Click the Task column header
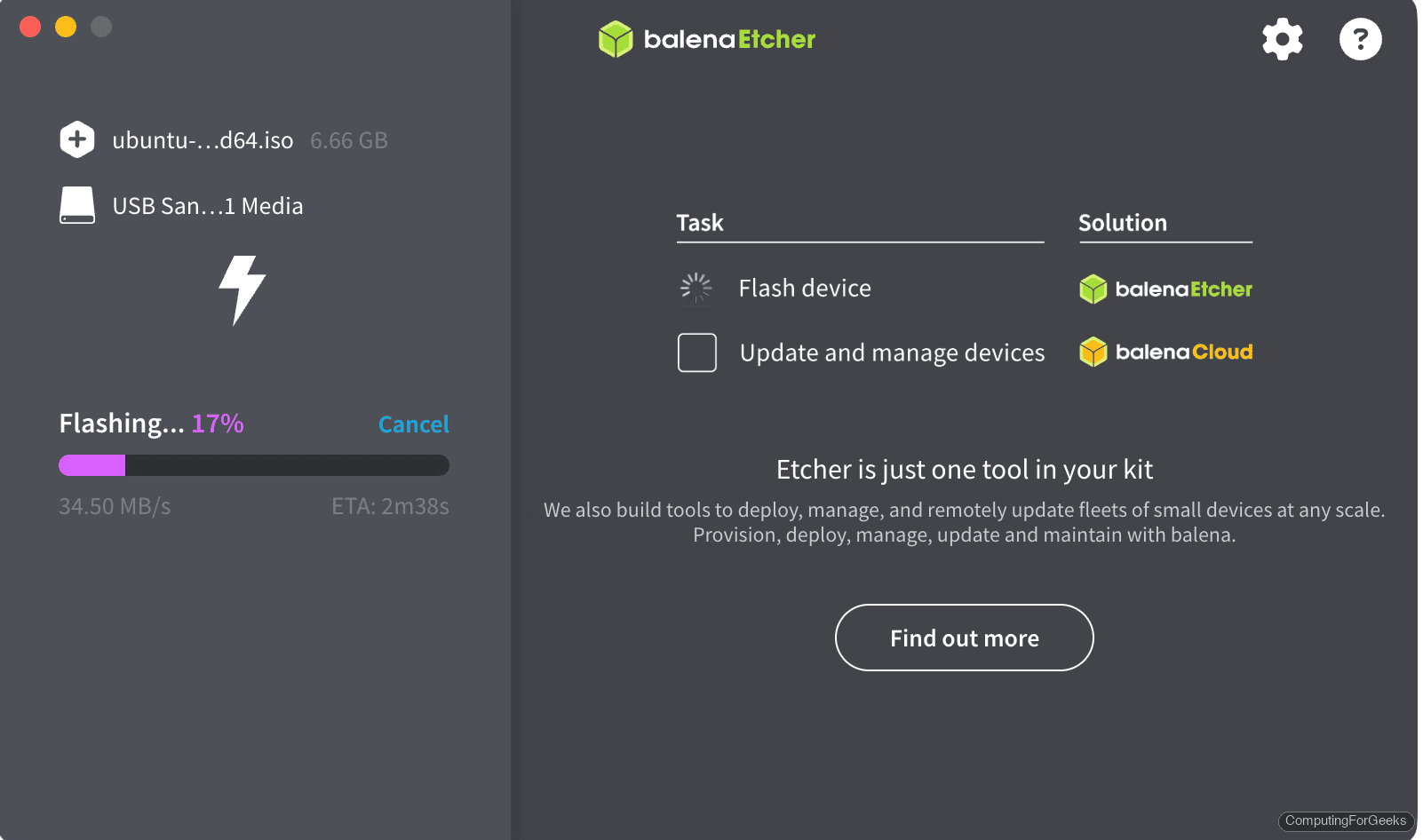The image size is (1423, 840). [x=701, y=223]
